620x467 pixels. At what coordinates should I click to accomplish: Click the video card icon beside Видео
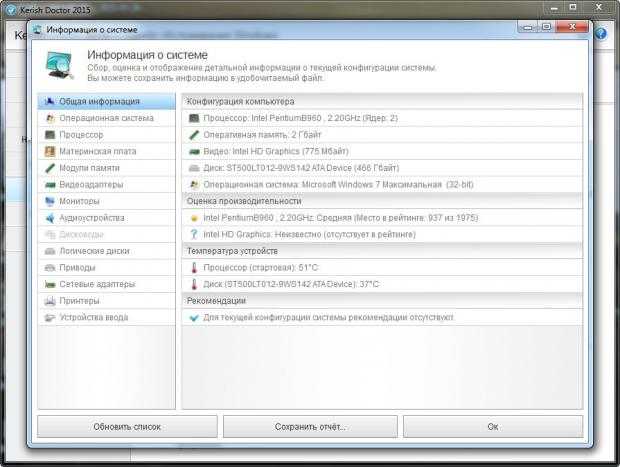(194, 151)
